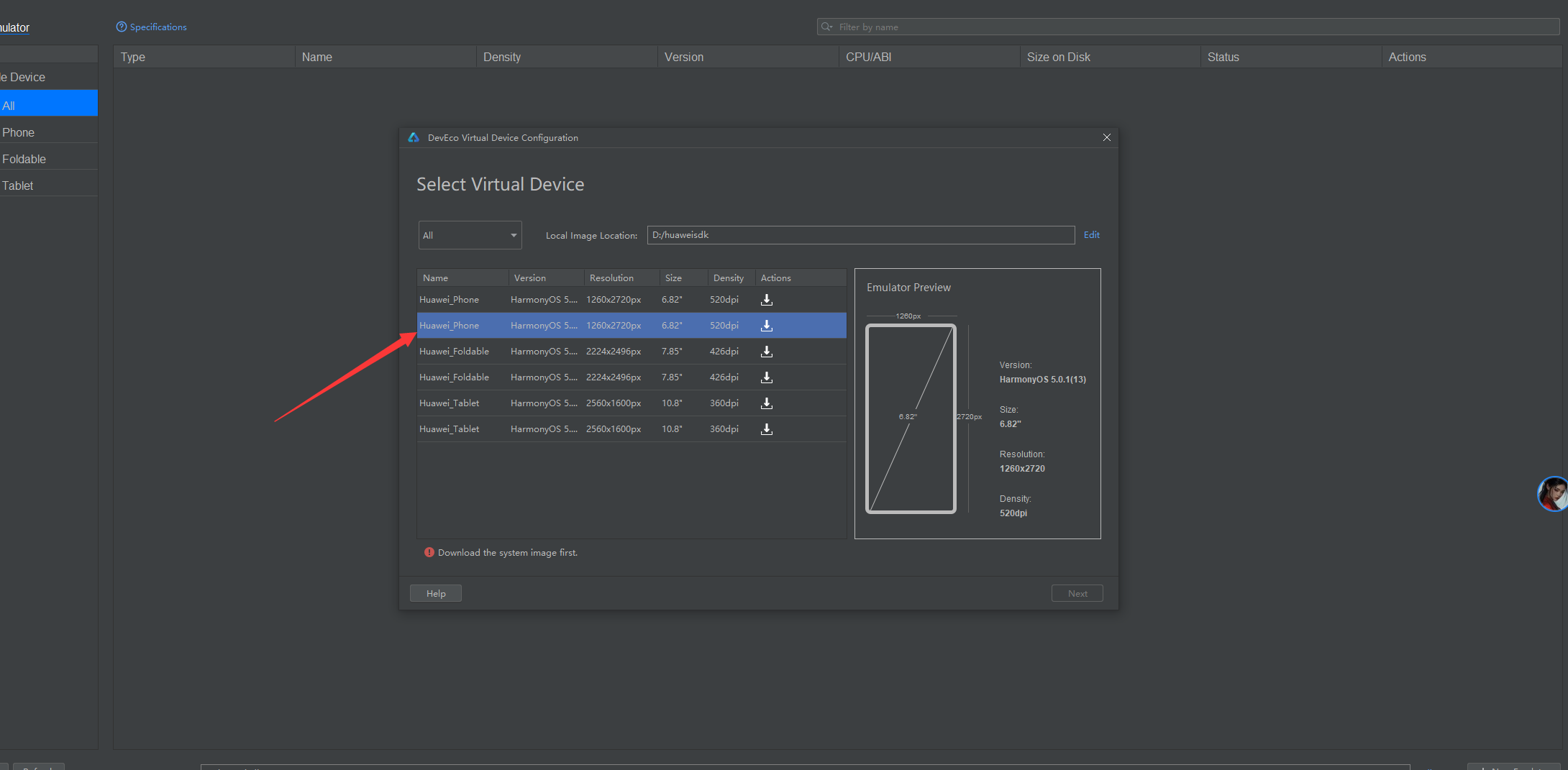Click the Status column header
Screen dimensions: 1568x770
[1291, 57]
